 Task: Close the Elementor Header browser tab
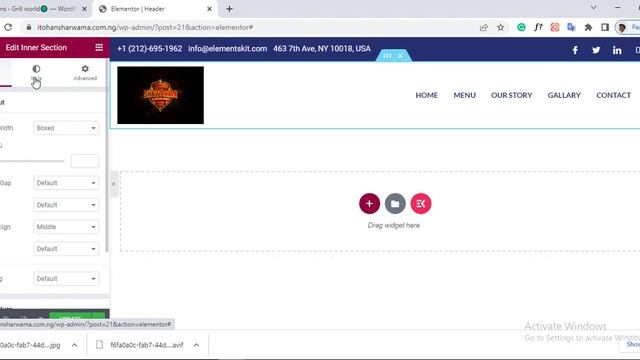coord(209,9)
